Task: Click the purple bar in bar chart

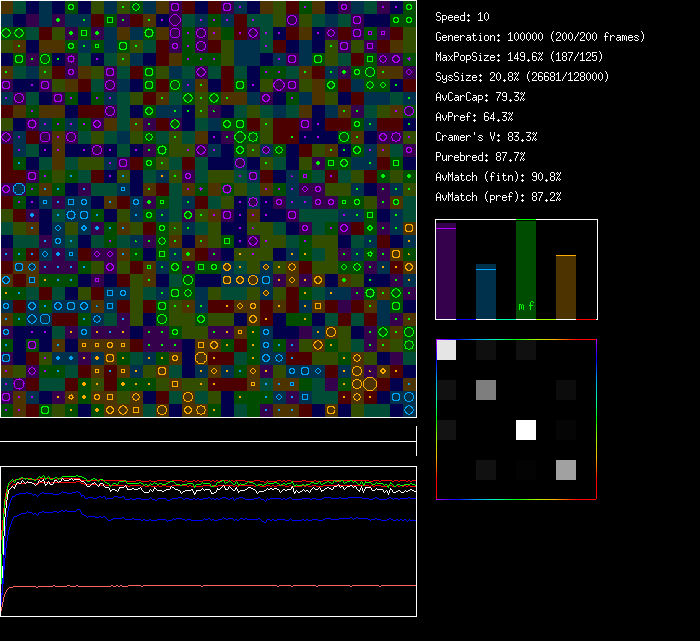Action: point(446,272)
